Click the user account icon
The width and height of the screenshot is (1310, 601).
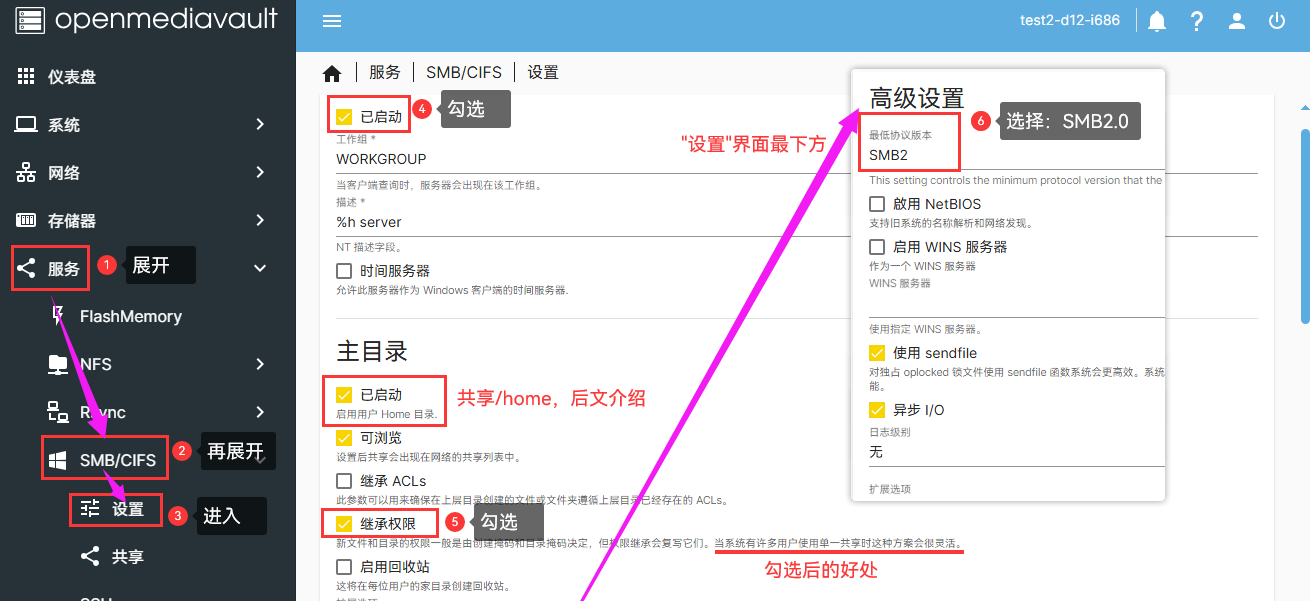[1236, 20]
